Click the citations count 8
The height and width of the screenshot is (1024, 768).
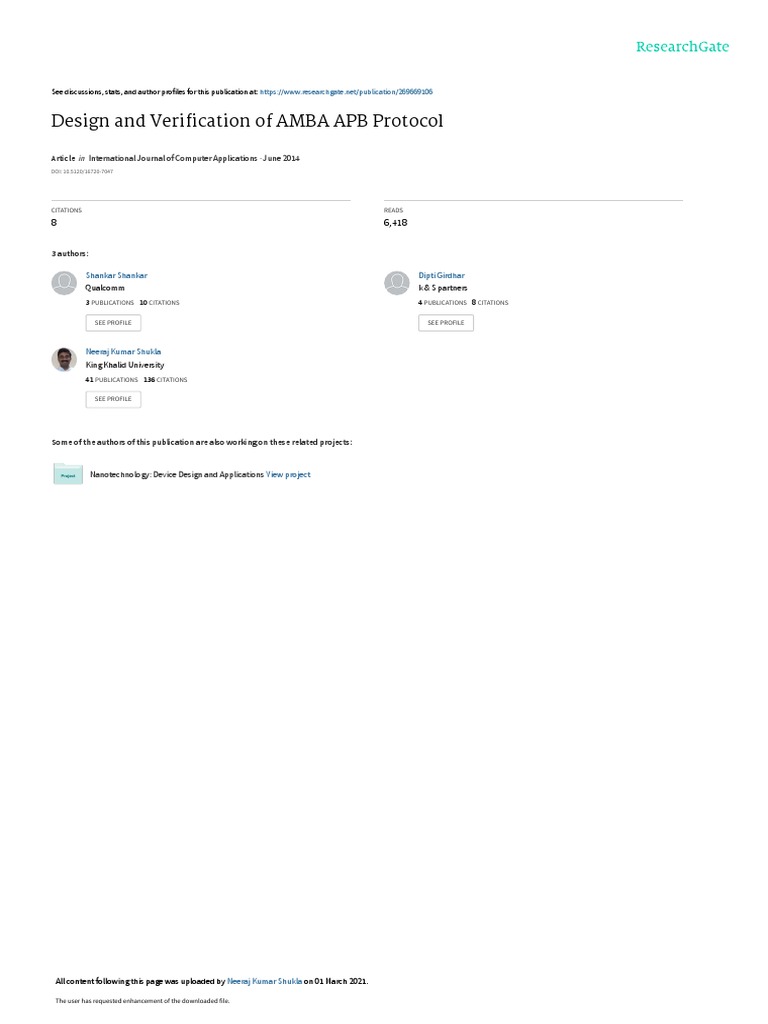point(54,223)
